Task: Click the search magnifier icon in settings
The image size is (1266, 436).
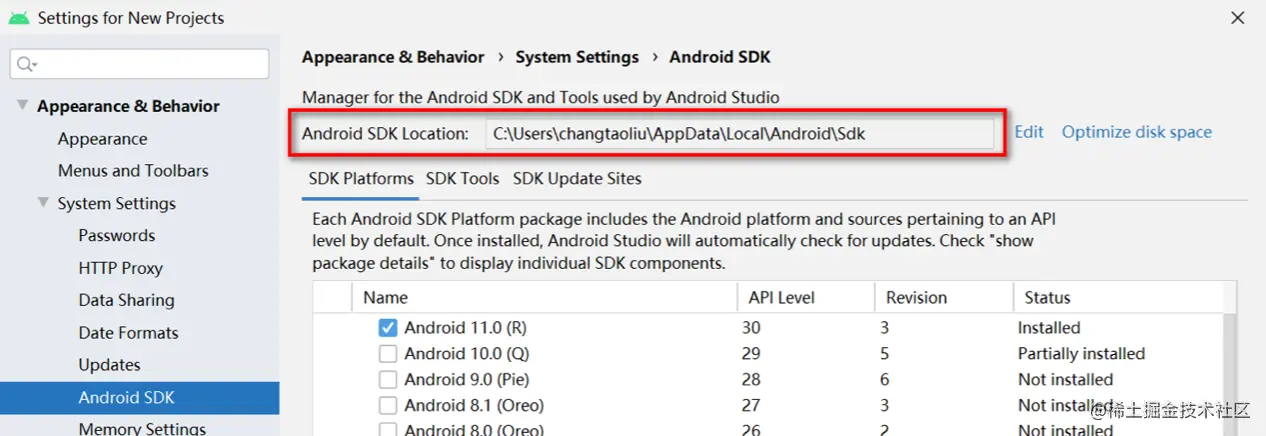Action: coord(24,64)
